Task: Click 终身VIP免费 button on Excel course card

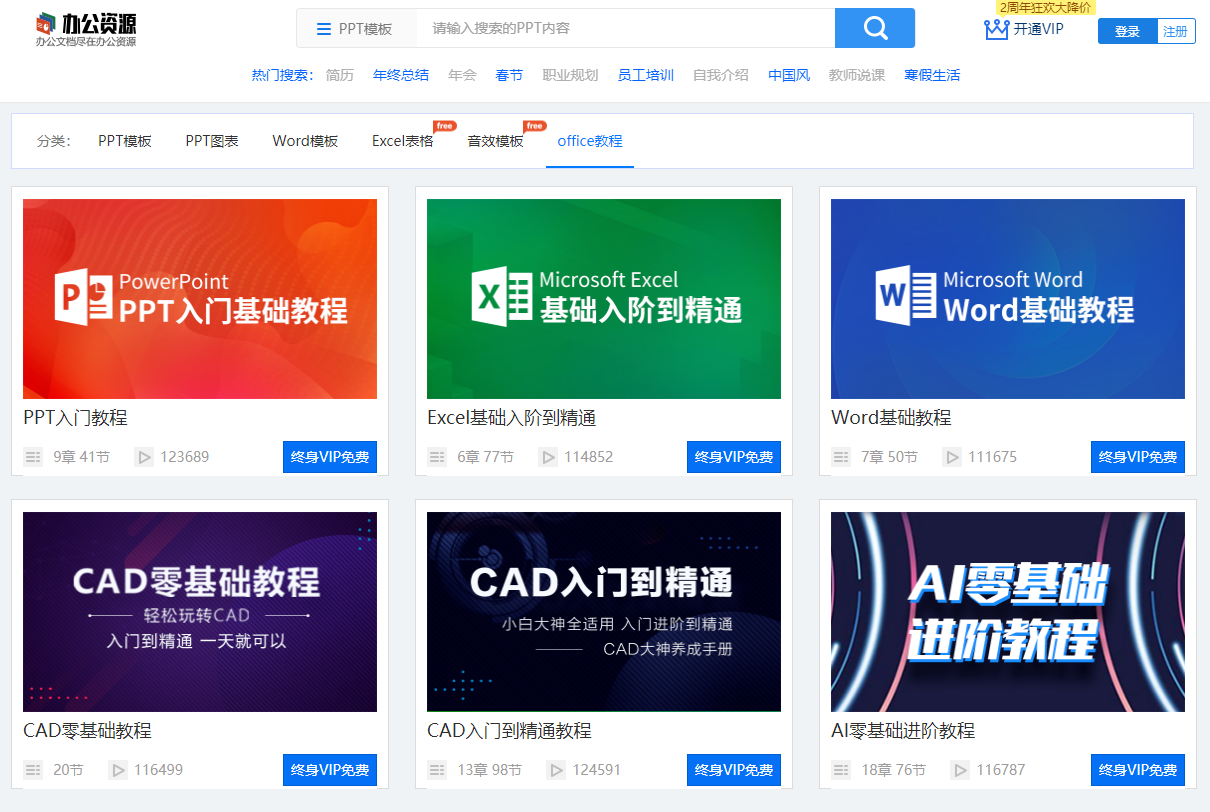Action: click(734, 457)
